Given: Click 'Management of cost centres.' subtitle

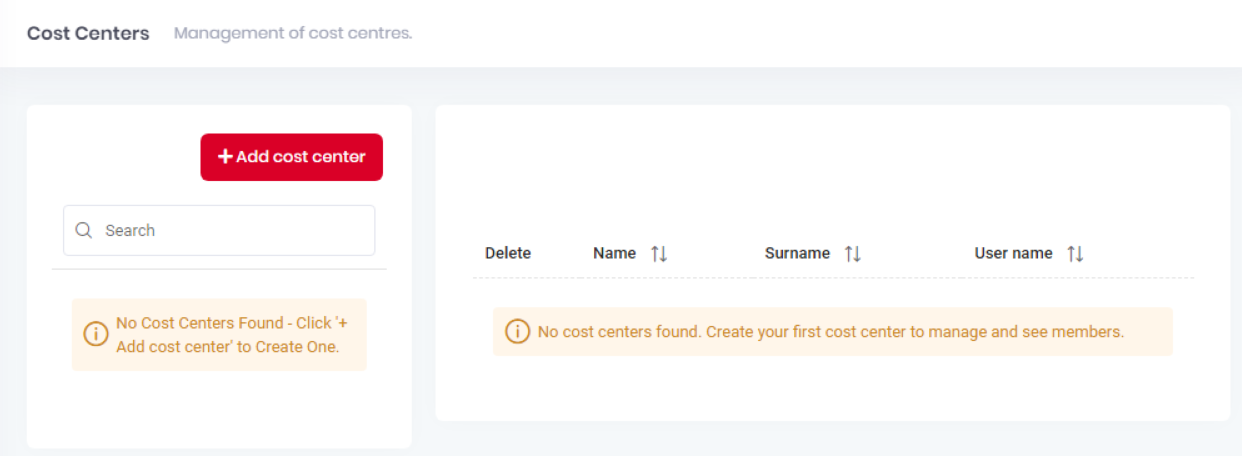Looking at the screenshot, I should click(293, 33).
